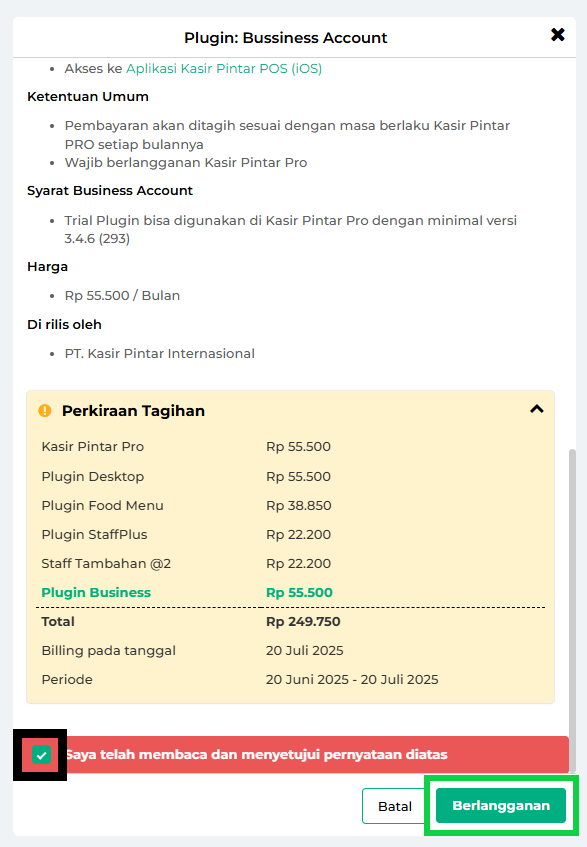Collapse the Perkiraan Tagihan section with the chevron
The width and height of the screenshot is (587, 847).
[536, 409]
